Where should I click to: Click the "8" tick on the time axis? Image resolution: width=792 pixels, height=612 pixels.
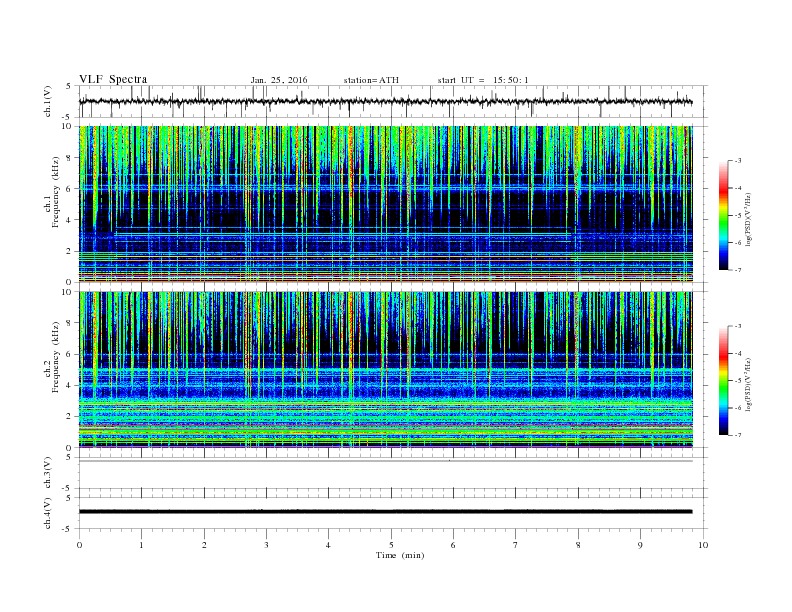click(x=578, y=545)
